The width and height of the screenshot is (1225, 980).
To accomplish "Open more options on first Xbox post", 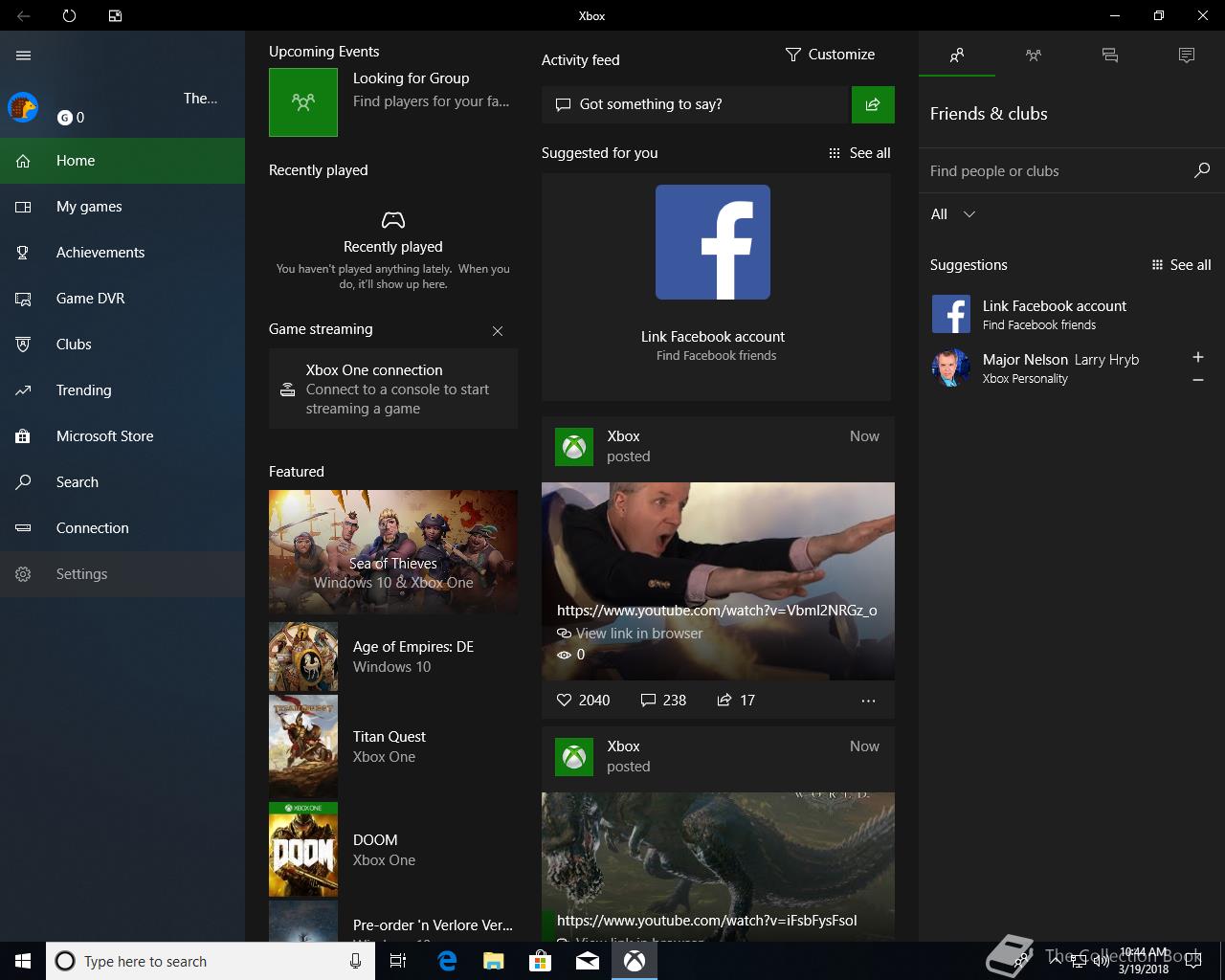I will point(868,701).
